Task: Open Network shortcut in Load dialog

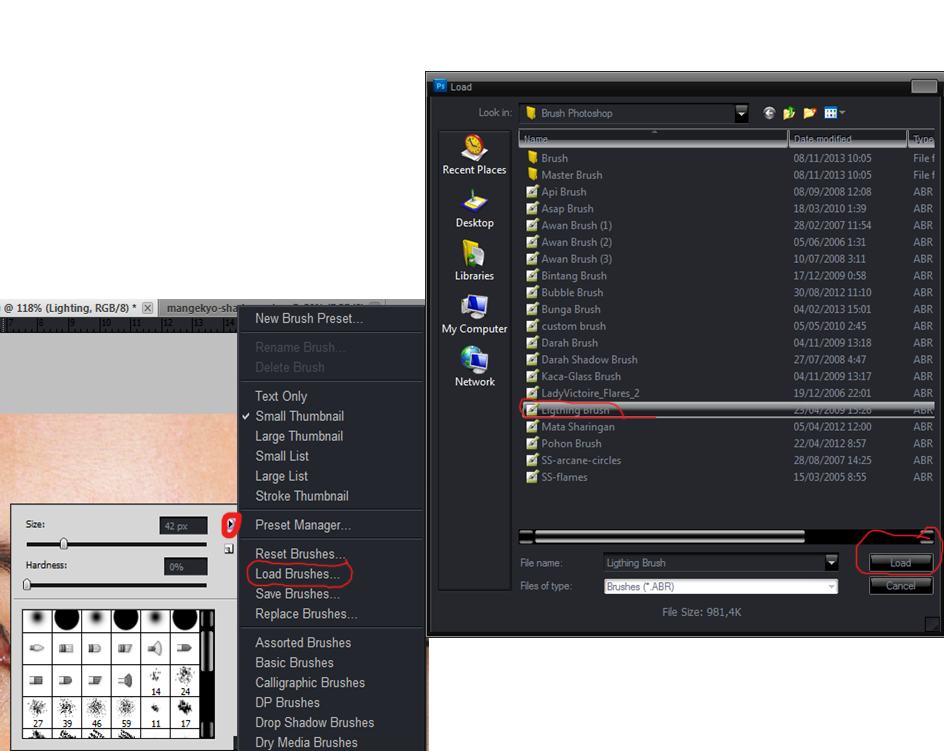Action: tap(474, 367)
